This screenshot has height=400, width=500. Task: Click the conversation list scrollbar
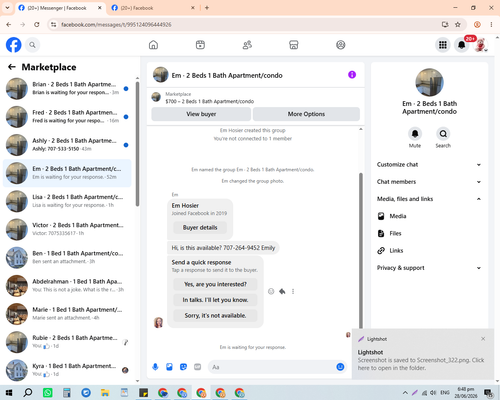[137, 144]
